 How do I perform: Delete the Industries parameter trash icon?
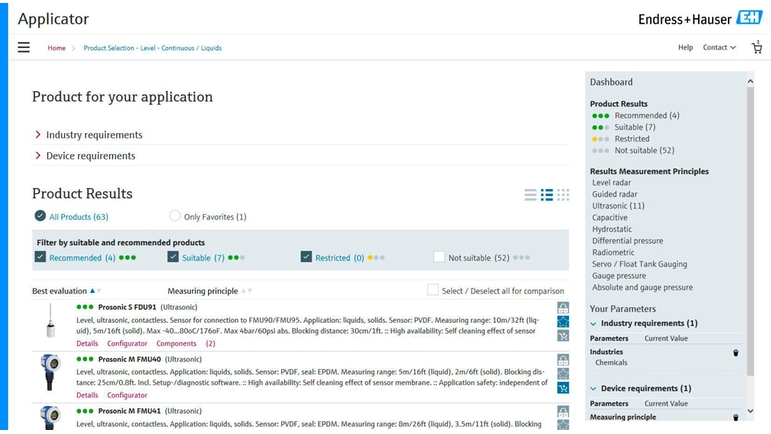(736, 353)
